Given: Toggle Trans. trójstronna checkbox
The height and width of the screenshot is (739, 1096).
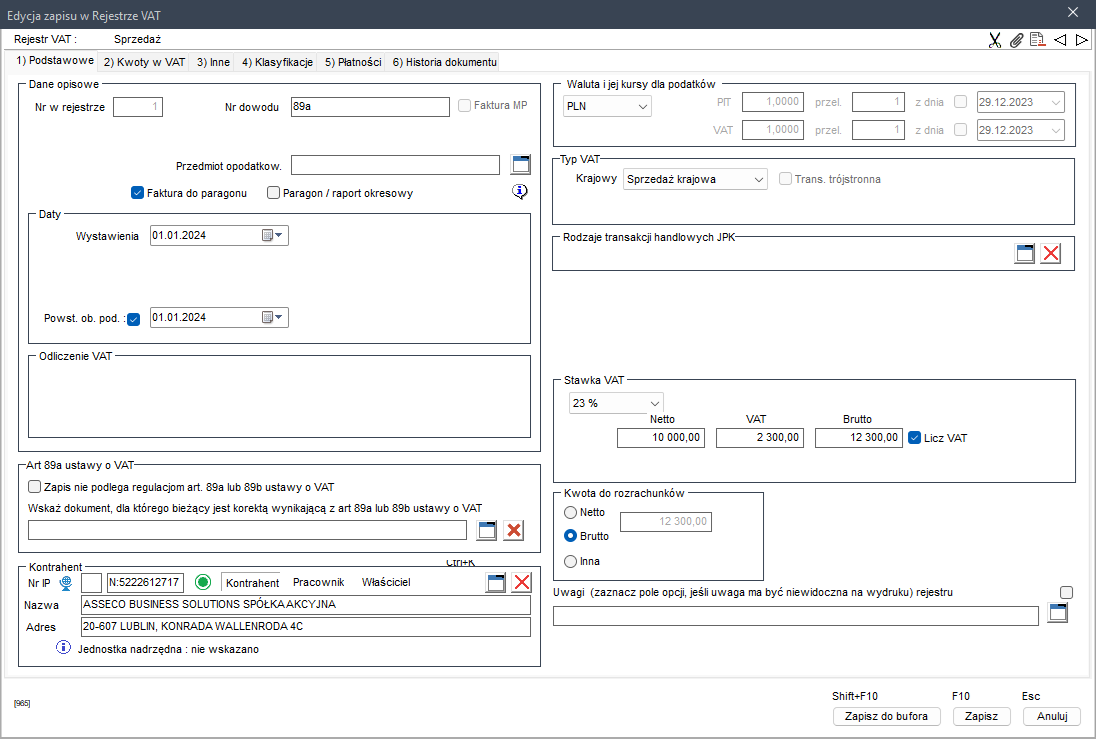Looking at the screenshot, I should pyautogui.click(x=785, y=179).
